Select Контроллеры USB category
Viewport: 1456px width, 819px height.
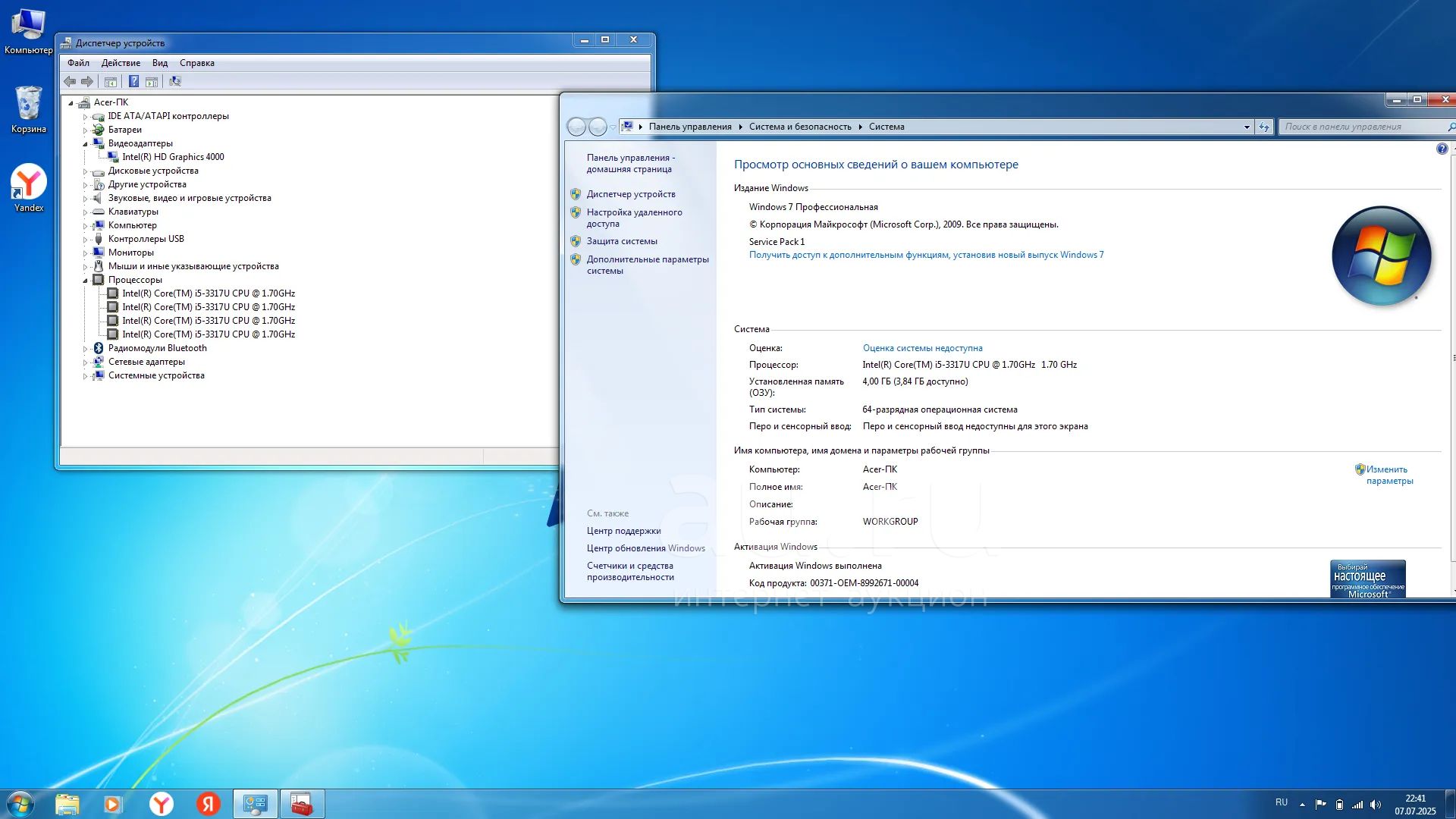[x=146, y=239]
